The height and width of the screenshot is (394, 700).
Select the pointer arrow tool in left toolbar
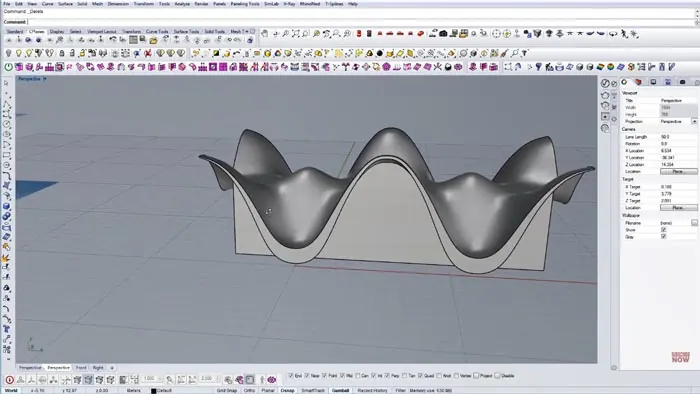tap(6, 83)
